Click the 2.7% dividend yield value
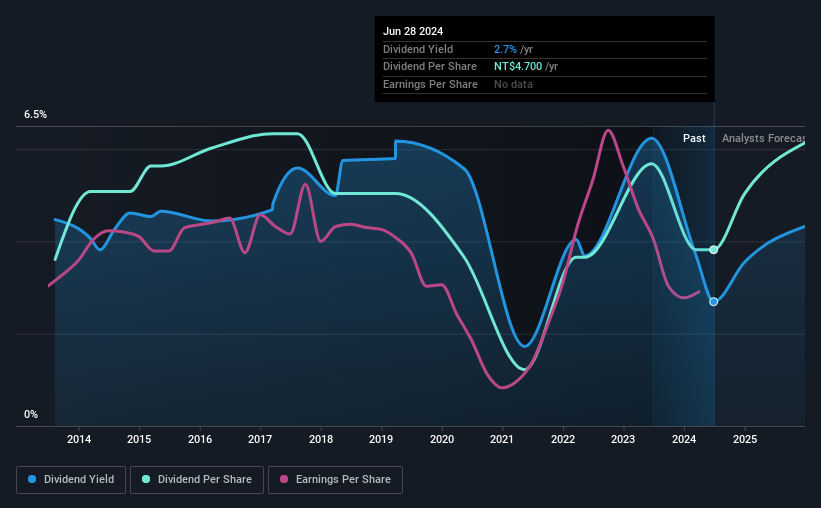 coord(505,49)
